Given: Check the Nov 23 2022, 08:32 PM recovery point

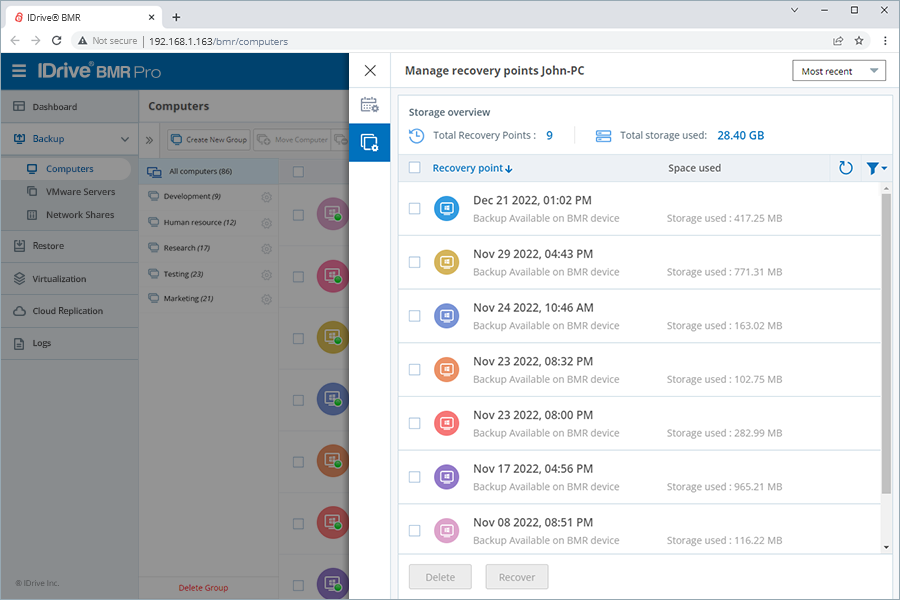Looking at the screenshot, I should tap(414, 369).
